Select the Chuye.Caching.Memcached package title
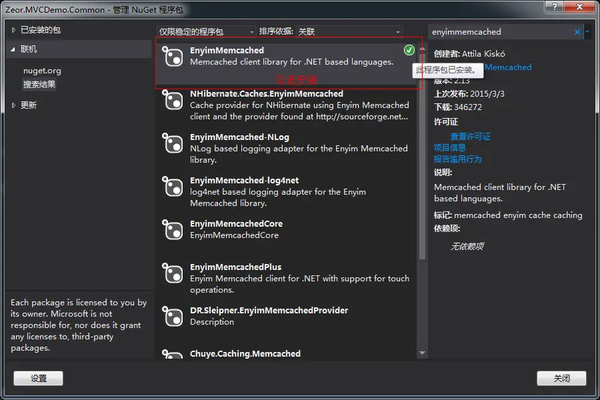 point(245,354)
